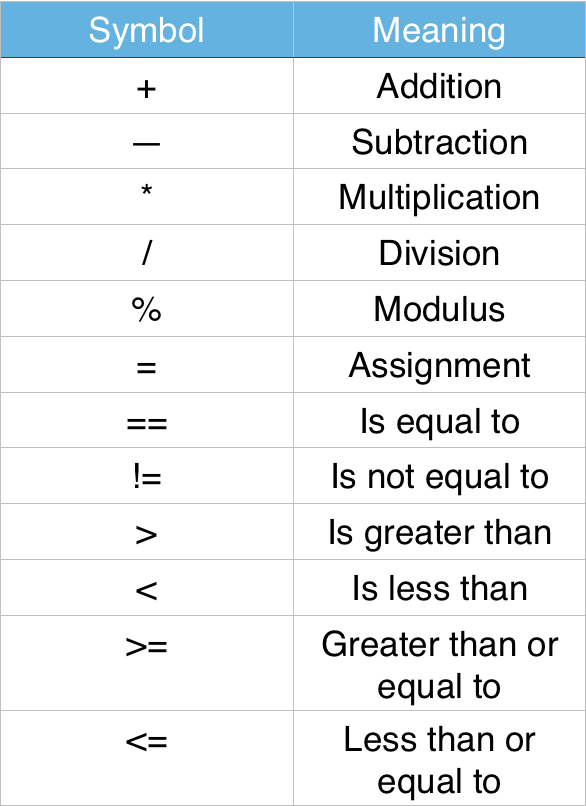Click the single equals assignment symbol

146,368
